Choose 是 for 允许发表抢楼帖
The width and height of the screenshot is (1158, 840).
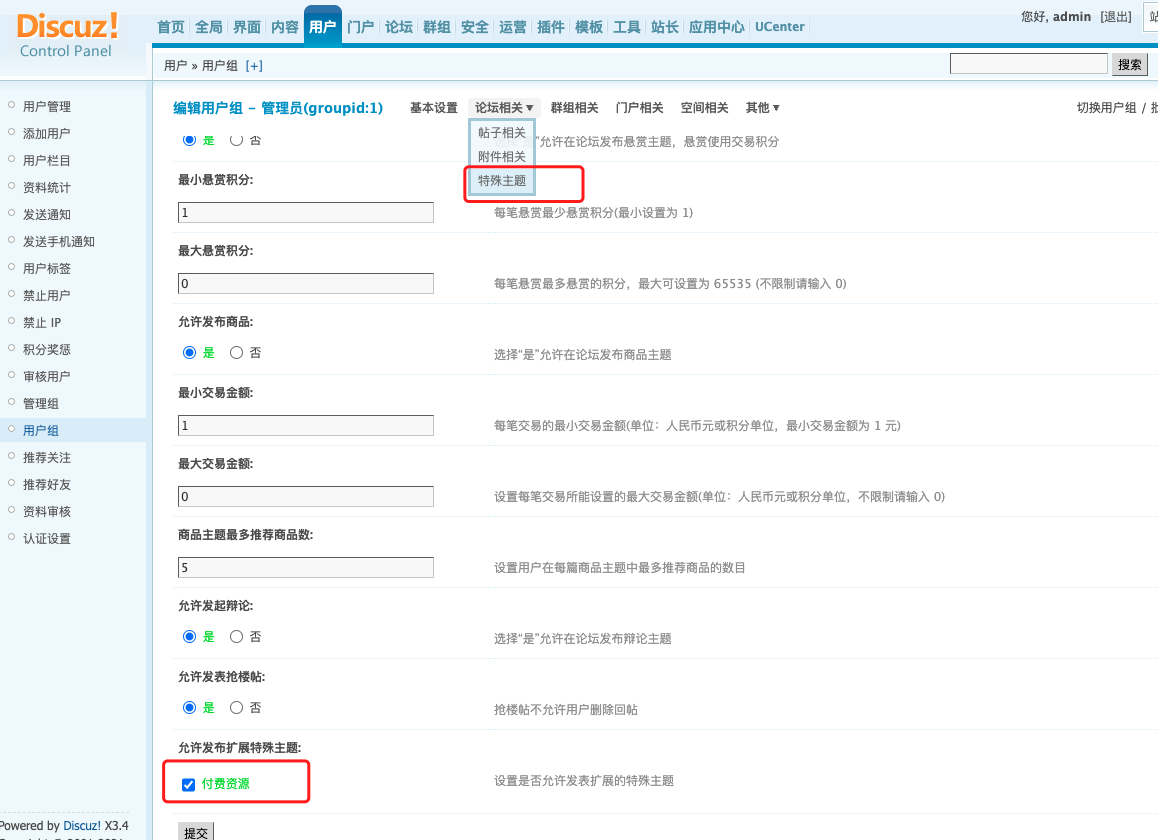(189, 708)
